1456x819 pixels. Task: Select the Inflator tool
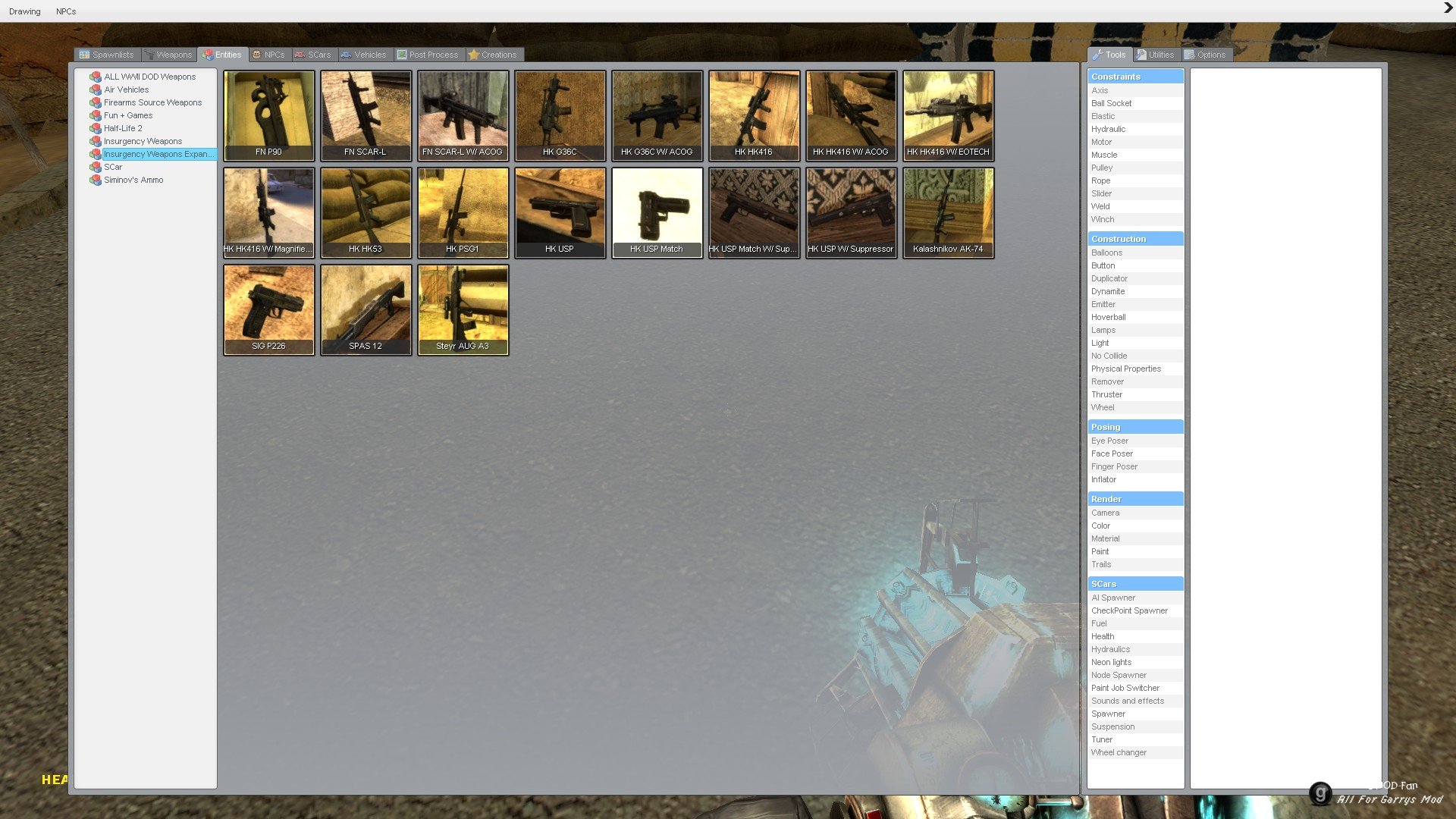[1135, 479]
